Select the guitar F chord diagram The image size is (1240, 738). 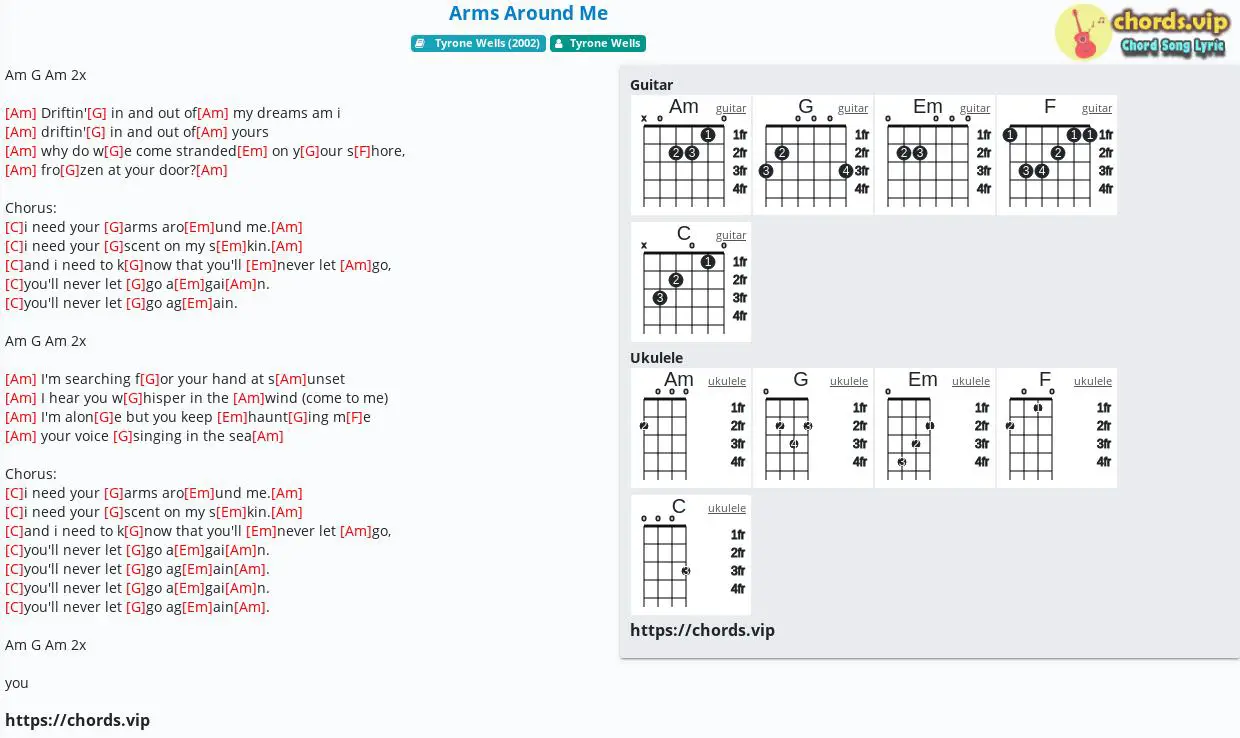pyautogui.click(x=1057, y=155)
